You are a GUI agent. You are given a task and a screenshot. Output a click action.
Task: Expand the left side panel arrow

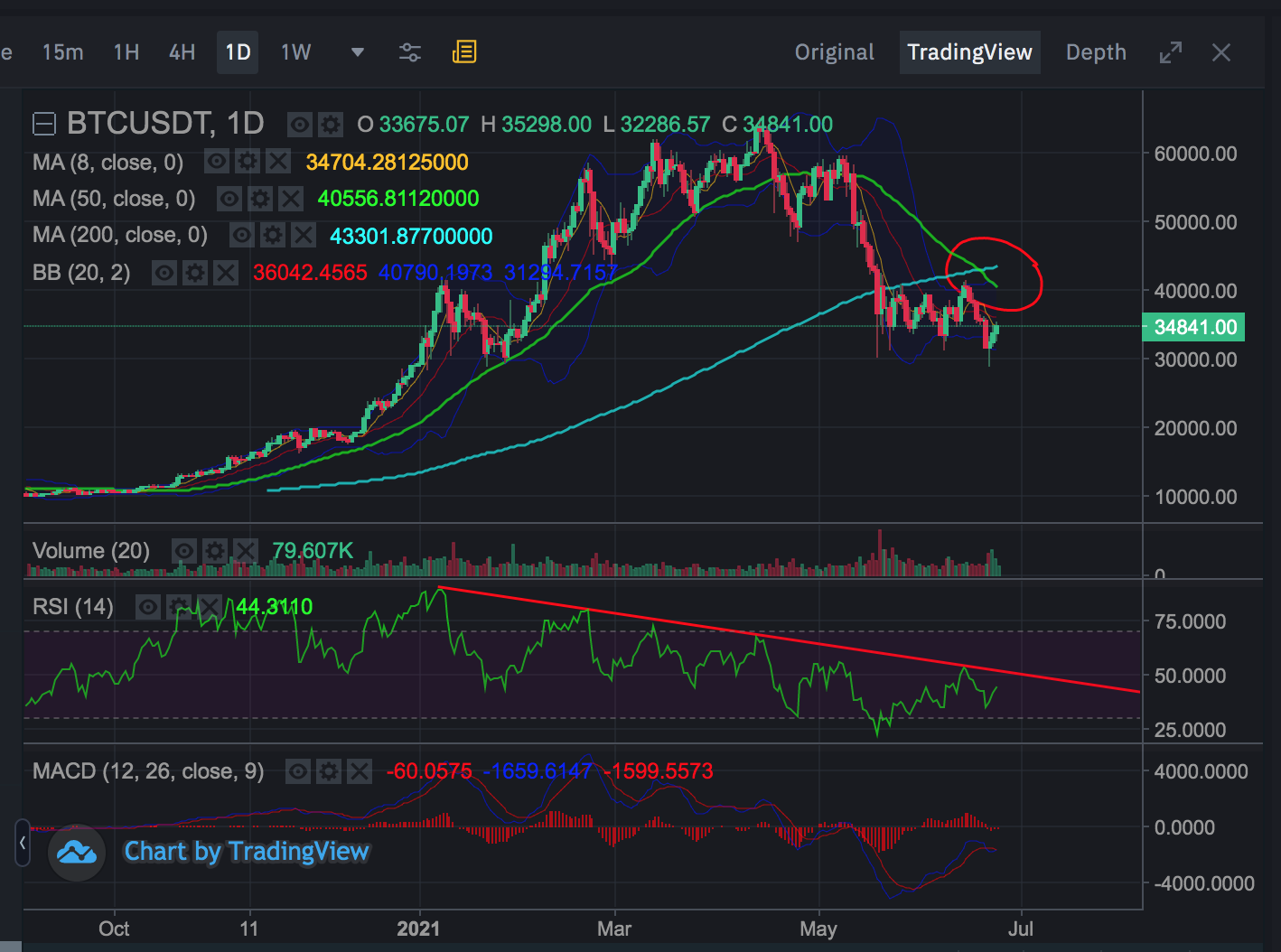[23, 844]
